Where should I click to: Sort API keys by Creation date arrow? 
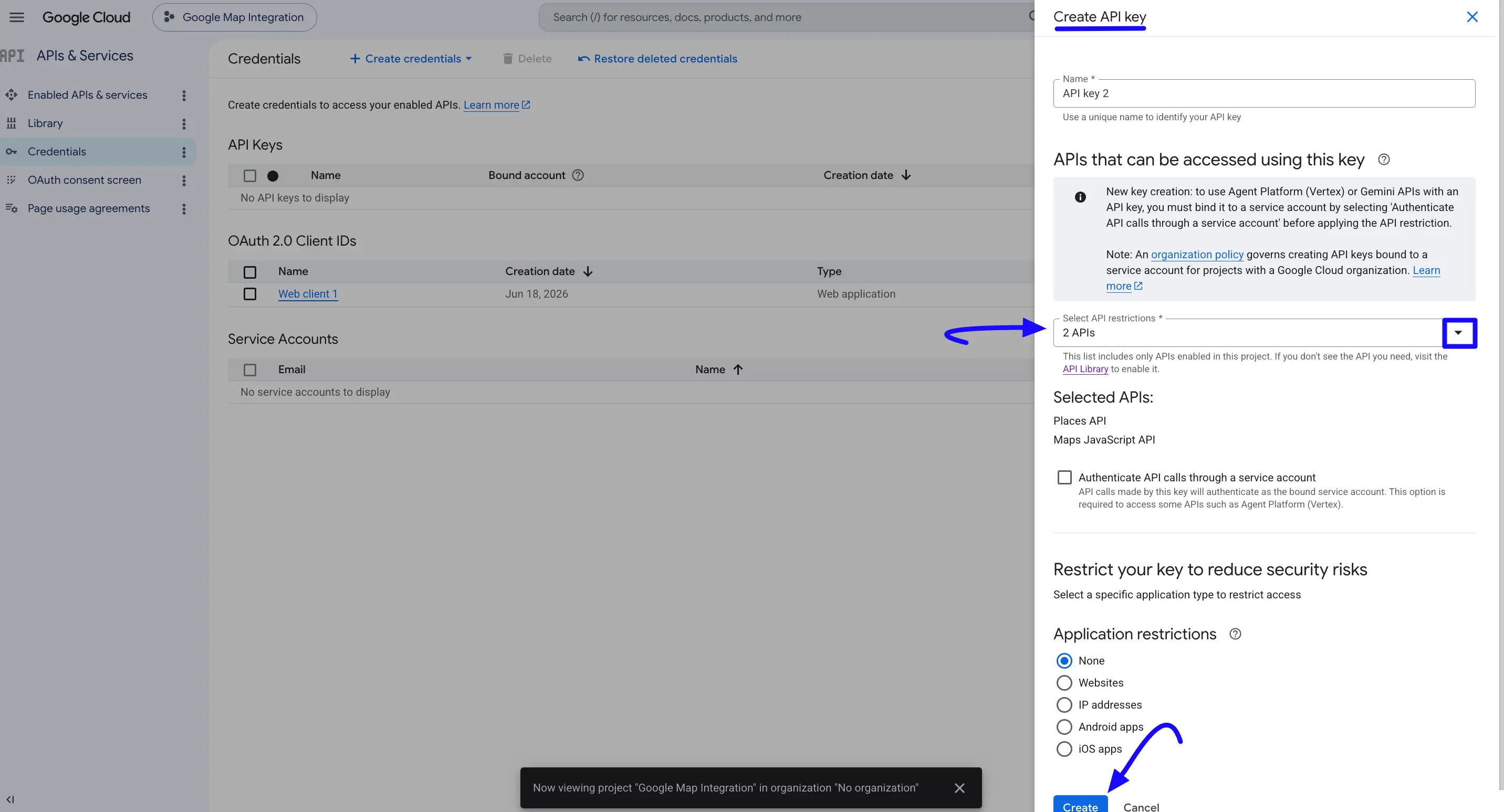pos(905,175)
